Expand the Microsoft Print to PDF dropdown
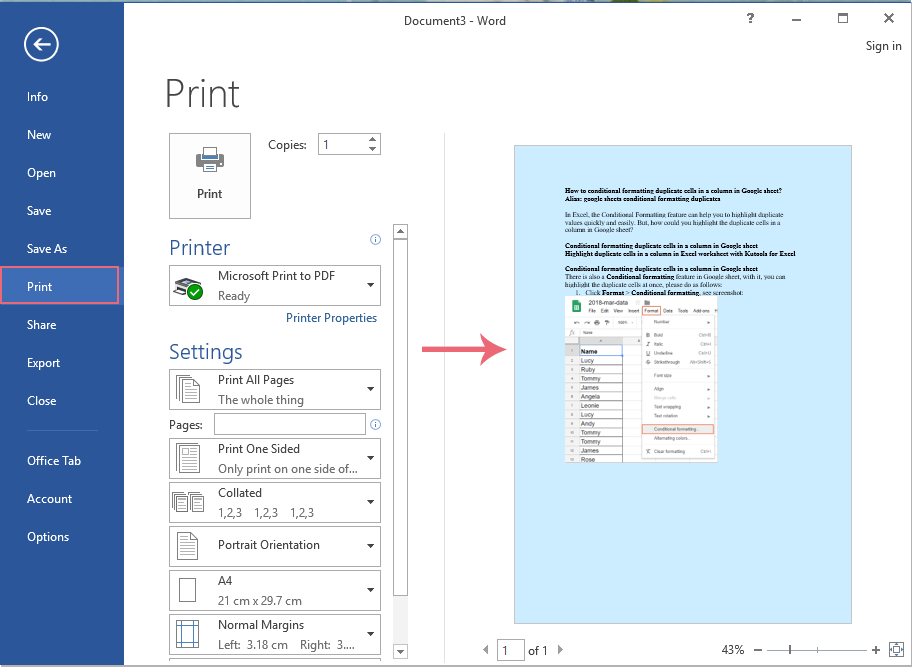This screenshot has width=913, height=667. tap(371, 286)
